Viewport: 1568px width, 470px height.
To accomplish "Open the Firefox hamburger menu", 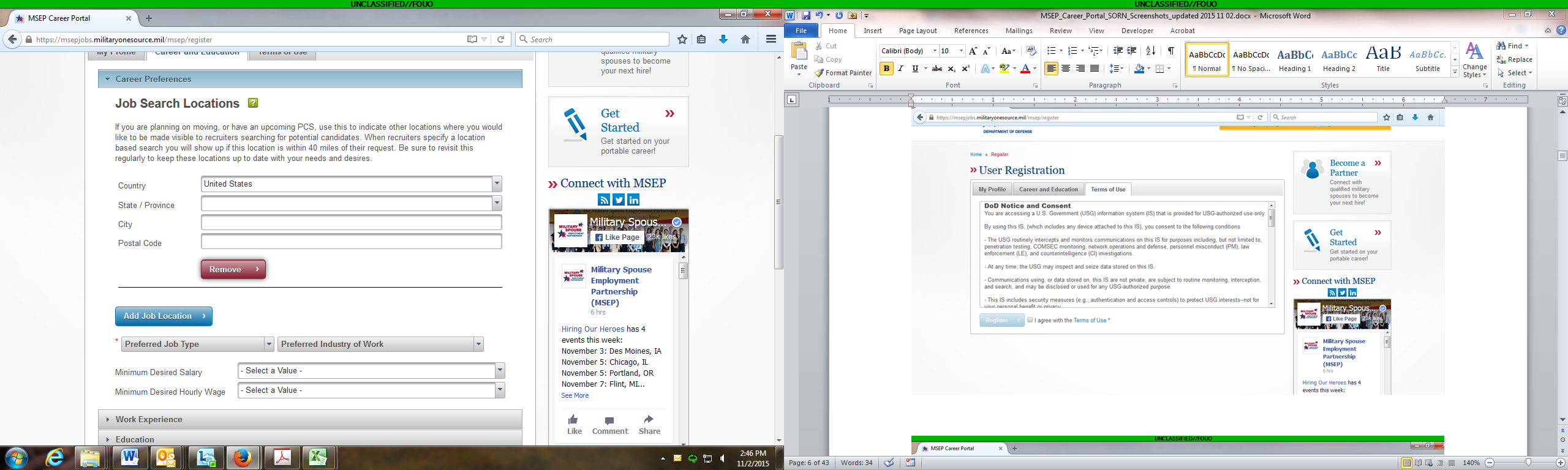I will pos(771,39).
